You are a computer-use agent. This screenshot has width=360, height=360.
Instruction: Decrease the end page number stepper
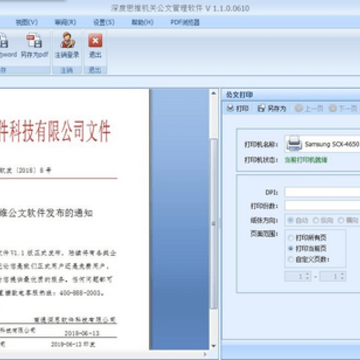click(x=343, y=278)
